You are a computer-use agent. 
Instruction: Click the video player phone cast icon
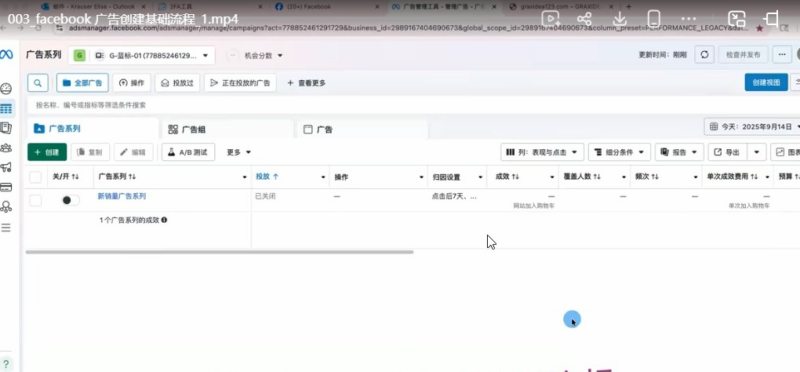[654, 19]
